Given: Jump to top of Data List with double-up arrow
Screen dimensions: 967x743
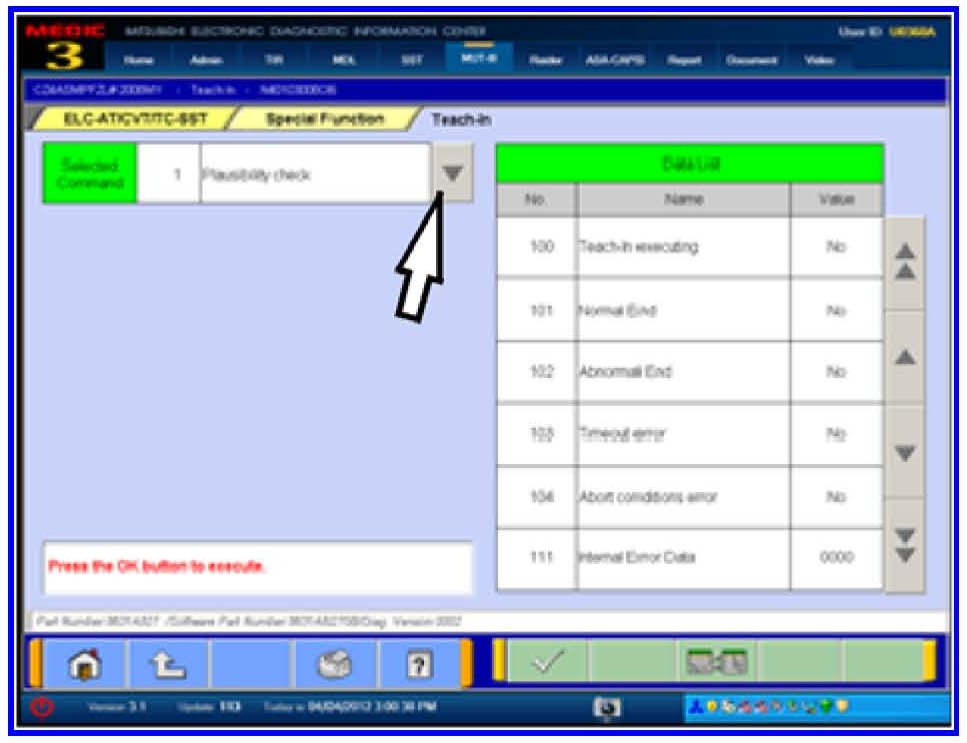Looking at the screenshot, I should coord(905,263).
